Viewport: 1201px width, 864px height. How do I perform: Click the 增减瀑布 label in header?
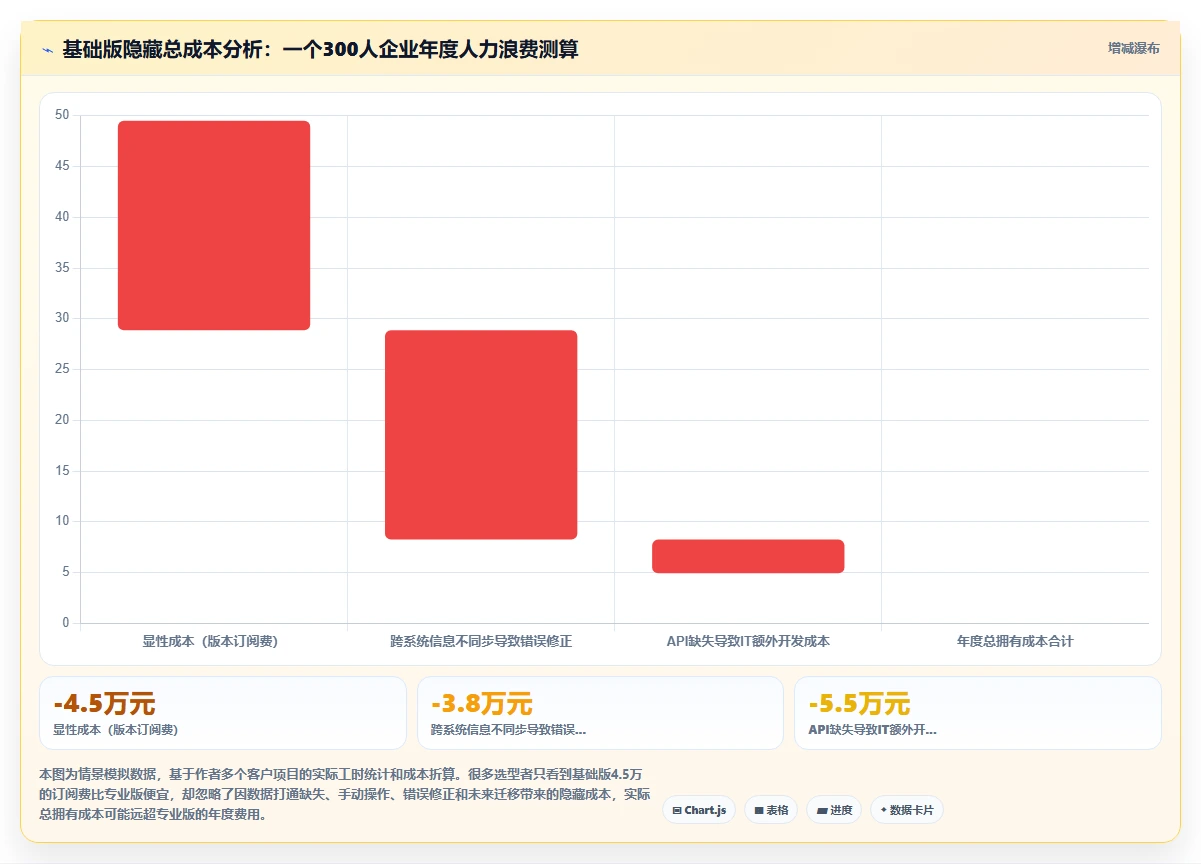pos(1134,48)
